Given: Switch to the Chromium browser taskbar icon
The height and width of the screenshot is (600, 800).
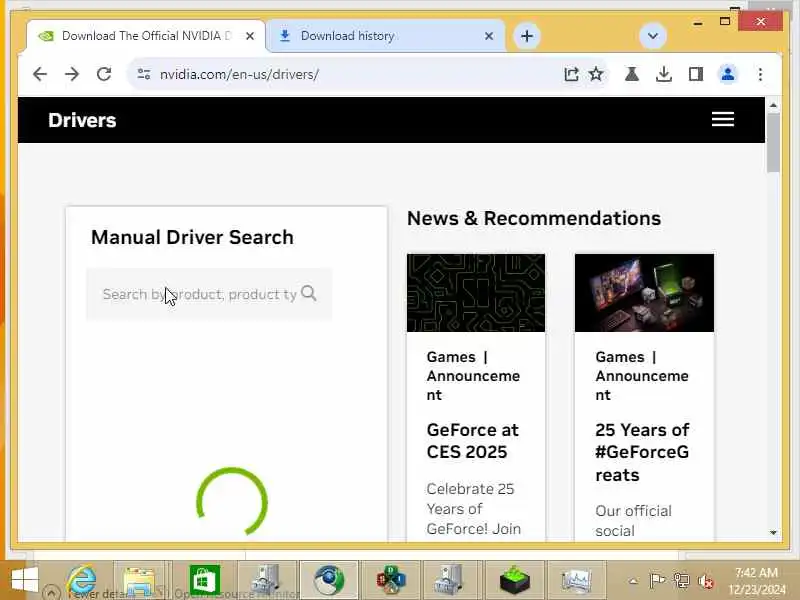Looking at the screenshot, I should (x=329, y=580).
